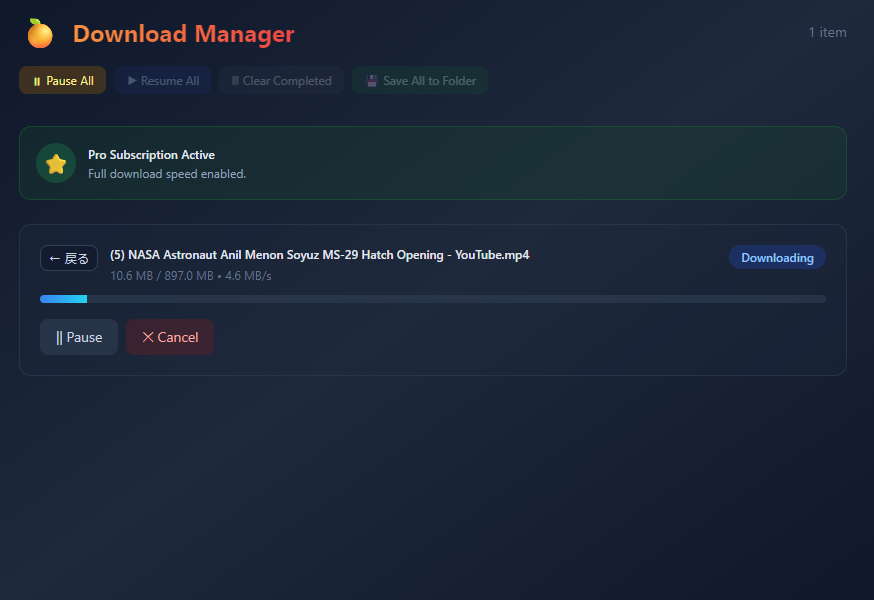The width and height of the screenshot is (874, 600).
Task: Click the 10.6 MB / 897.0 MB speed text
Action: (x=191, y=275)
